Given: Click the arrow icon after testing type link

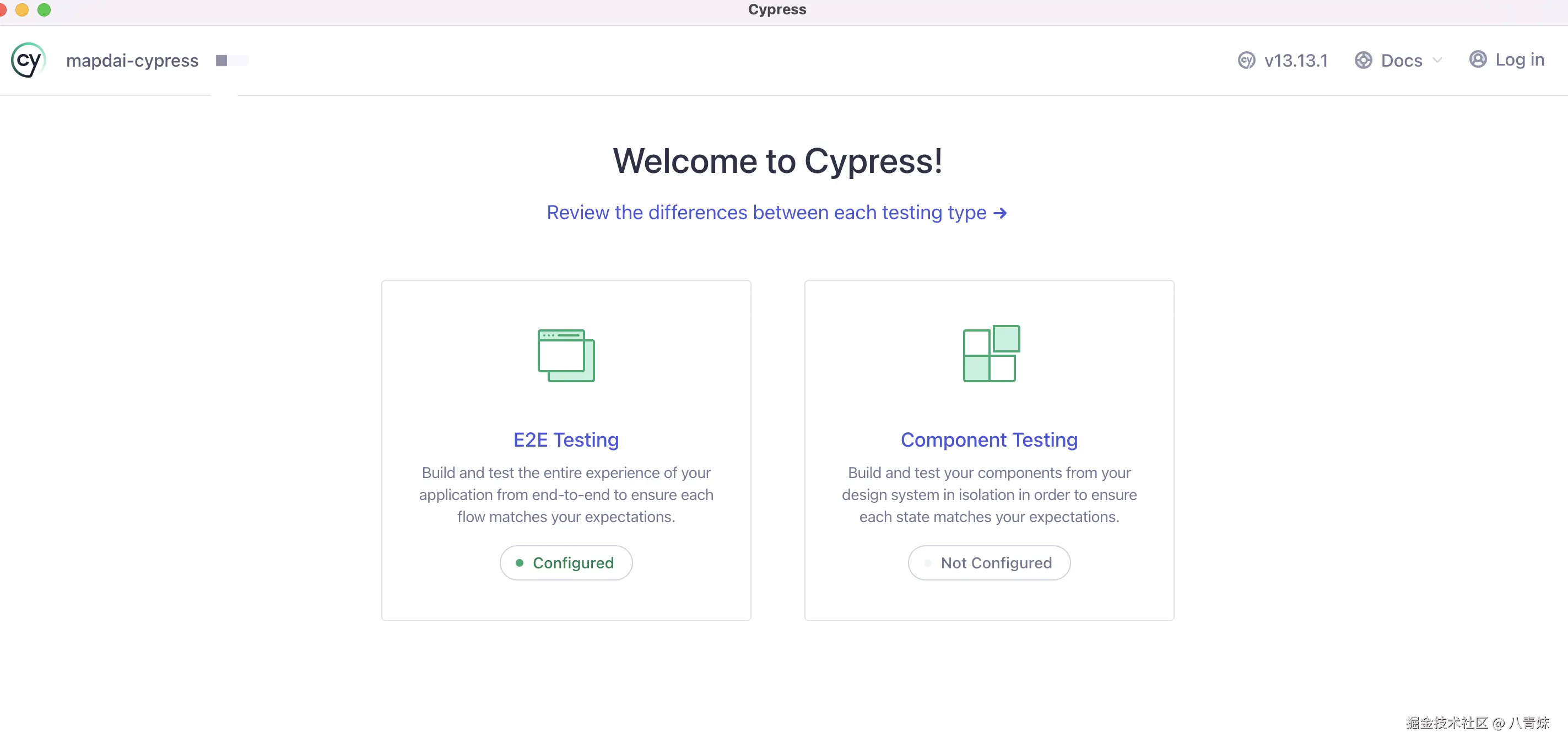Looking at the screenshot, I should click(999, 213).
